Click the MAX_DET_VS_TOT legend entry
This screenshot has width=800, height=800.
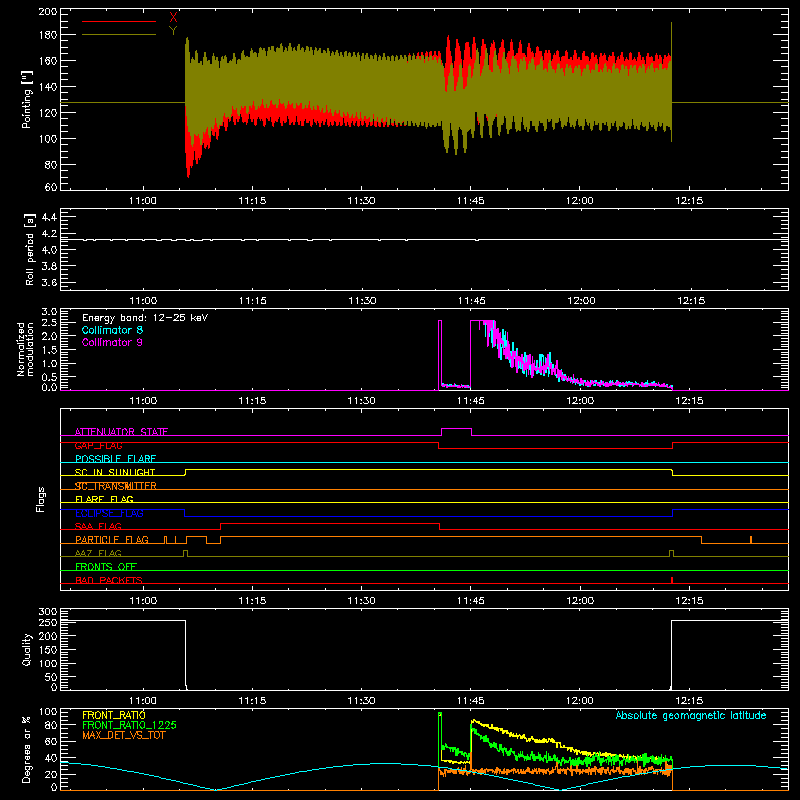click(x=124, y=735)
